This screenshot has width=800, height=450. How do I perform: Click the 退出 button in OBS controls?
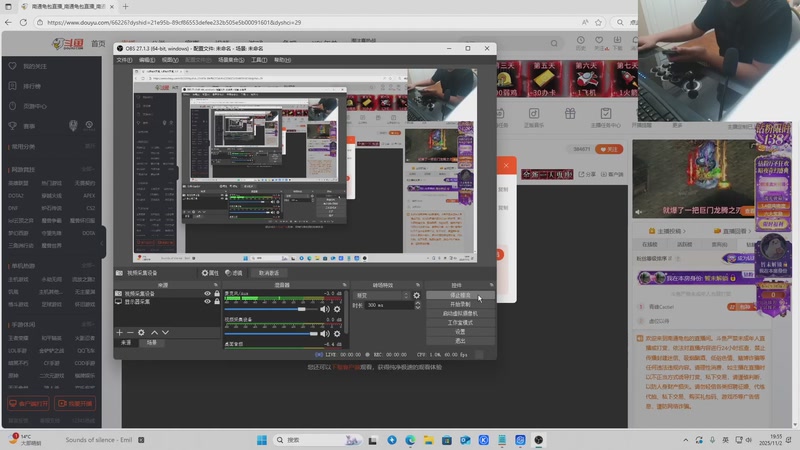click(460, 341)
